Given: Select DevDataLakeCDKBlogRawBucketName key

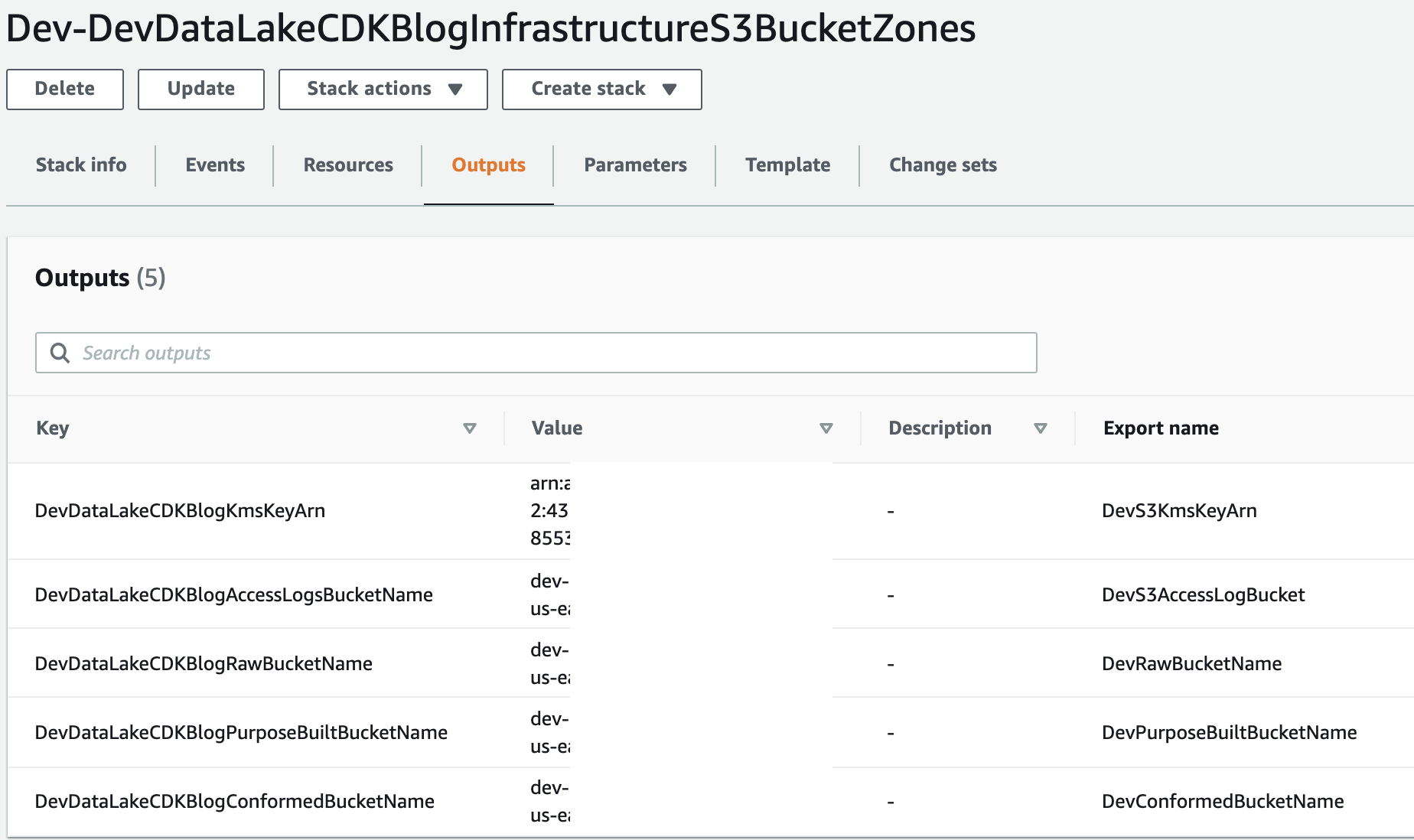Looking at the screenshot, I should click(x=204, y=664).
